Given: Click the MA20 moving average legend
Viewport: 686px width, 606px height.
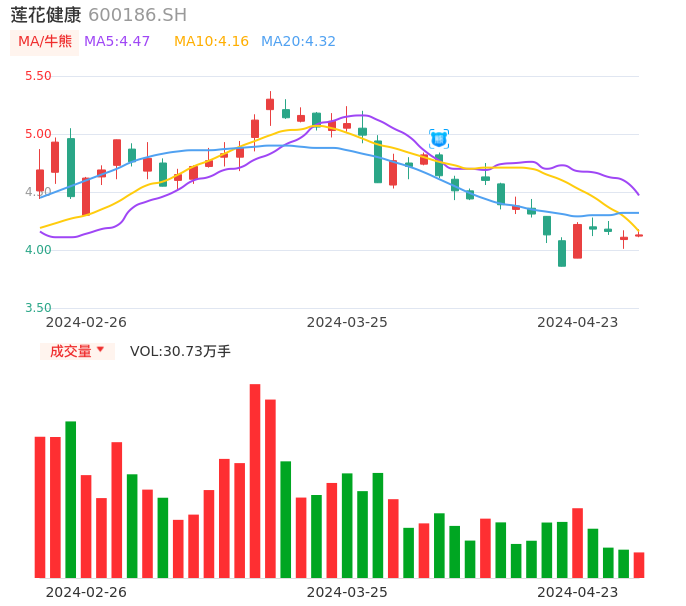Looking at the screenshot, I should click(298, 42).
